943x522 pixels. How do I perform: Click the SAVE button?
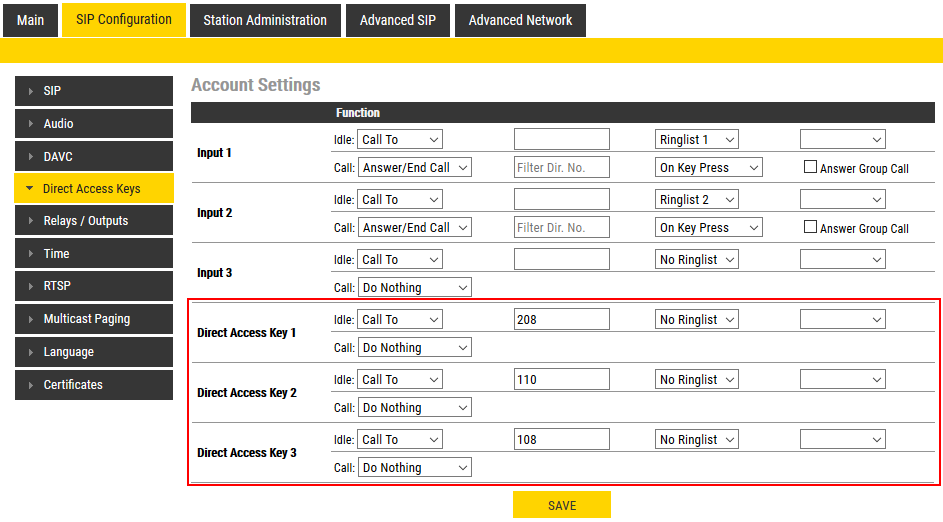point(562,505)
